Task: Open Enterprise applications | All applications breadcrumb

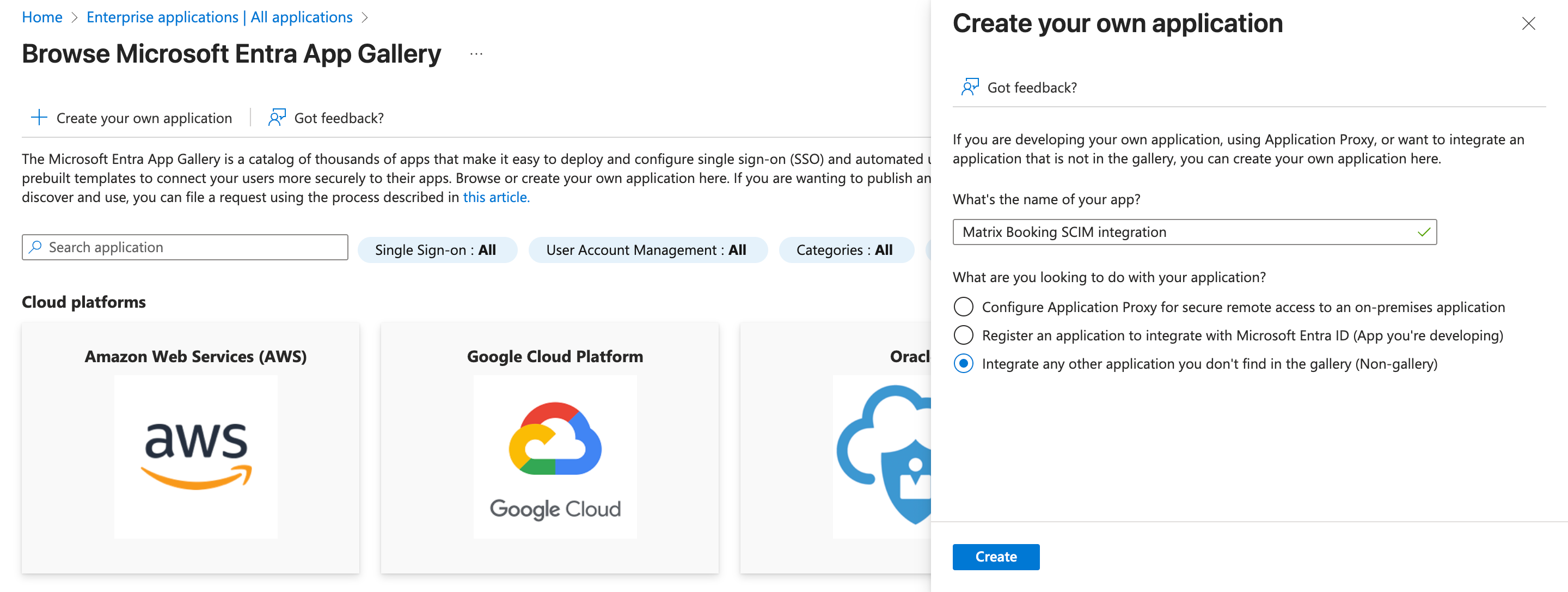Action: pyautogui.click(x=219, y=17)
